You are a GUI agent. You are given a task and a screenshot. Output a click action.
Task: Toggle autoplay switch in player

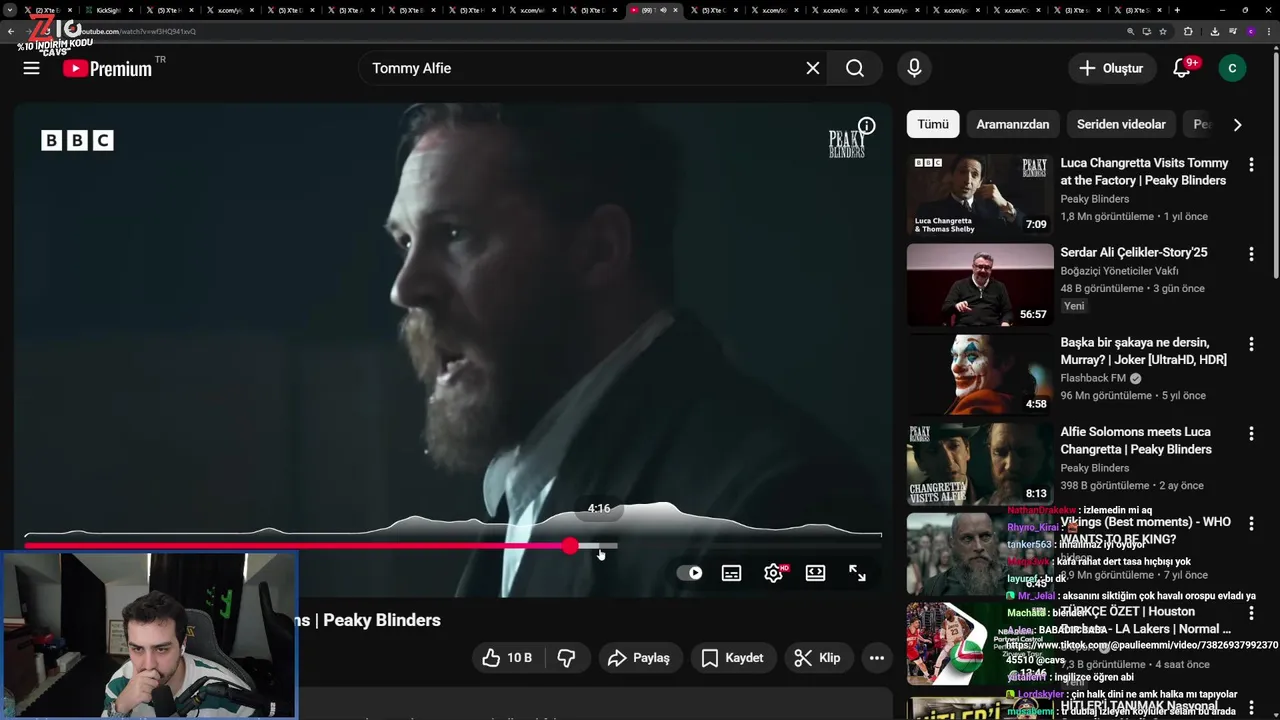[690, 573]
